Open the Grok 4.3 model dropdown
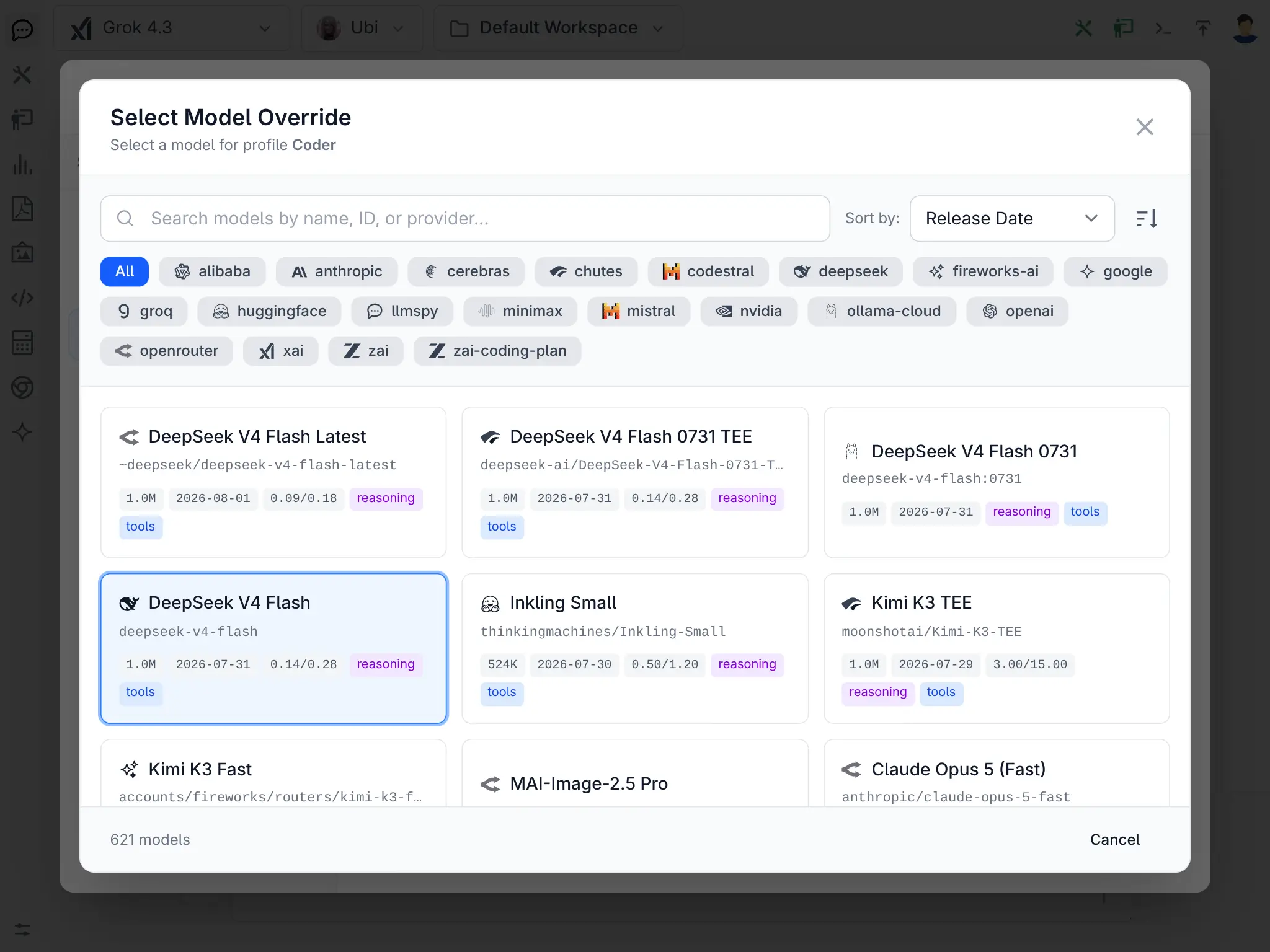 tap(171, 28)
